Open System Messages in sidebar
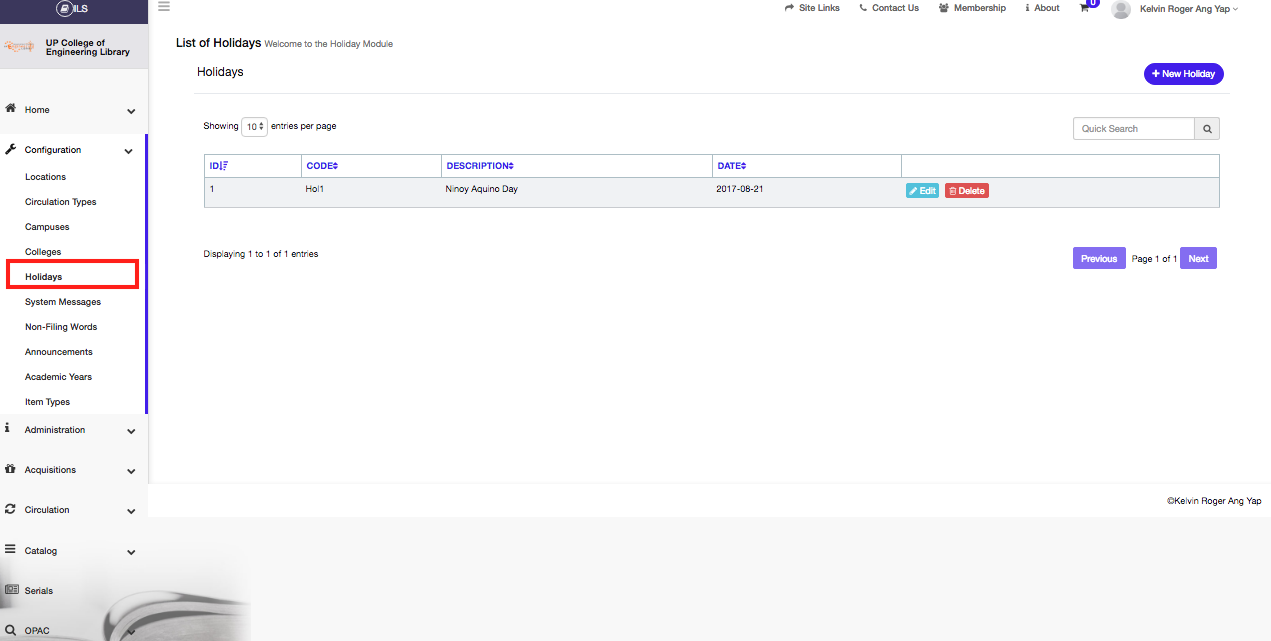Screen dimensions: 1271x641 point(63,302)
